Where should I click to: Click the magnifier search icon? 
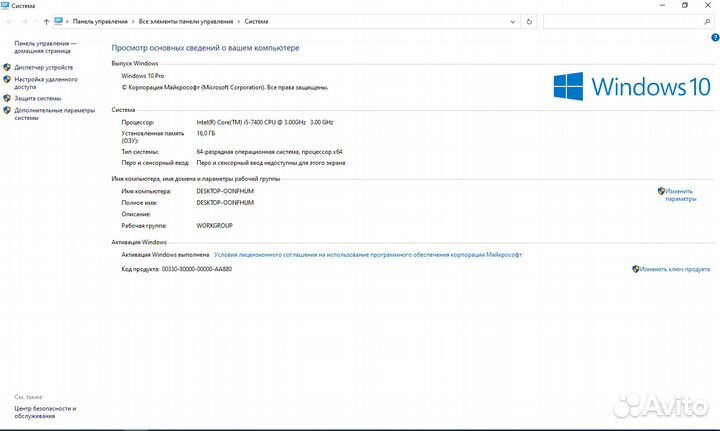707,22
